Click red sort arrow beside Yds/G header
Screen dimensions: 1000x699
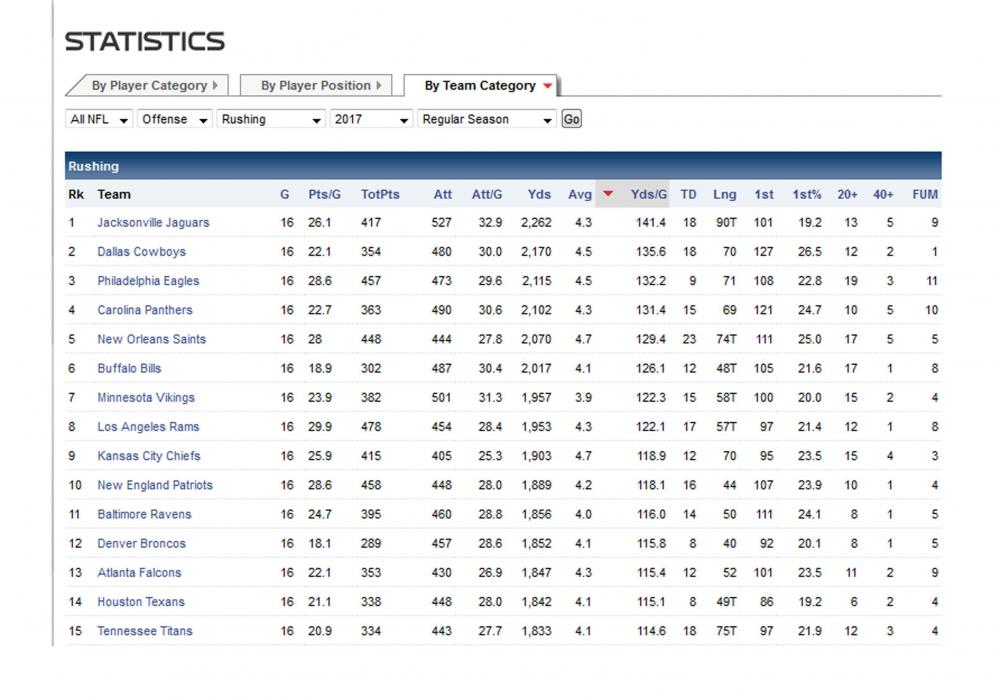tap(608, 194)
